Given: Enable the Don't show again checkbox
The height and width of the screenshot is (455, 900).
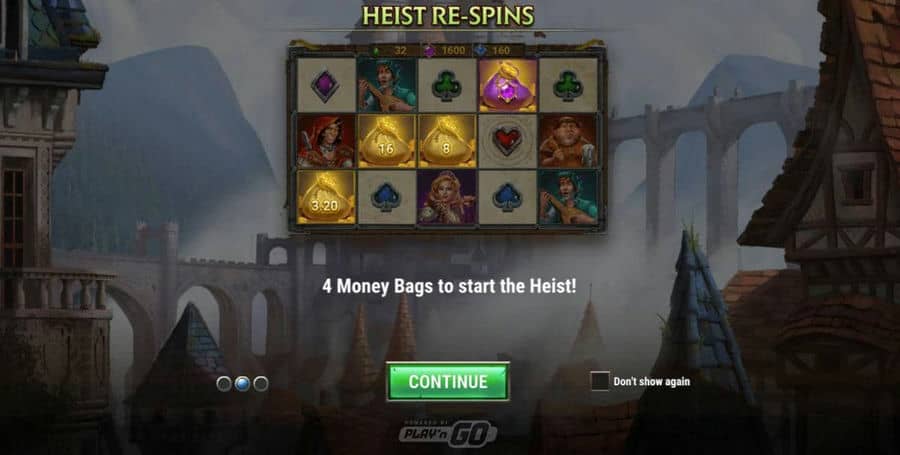Looking at the screenshot, I should pyautogui.click(x=600, y=381).
